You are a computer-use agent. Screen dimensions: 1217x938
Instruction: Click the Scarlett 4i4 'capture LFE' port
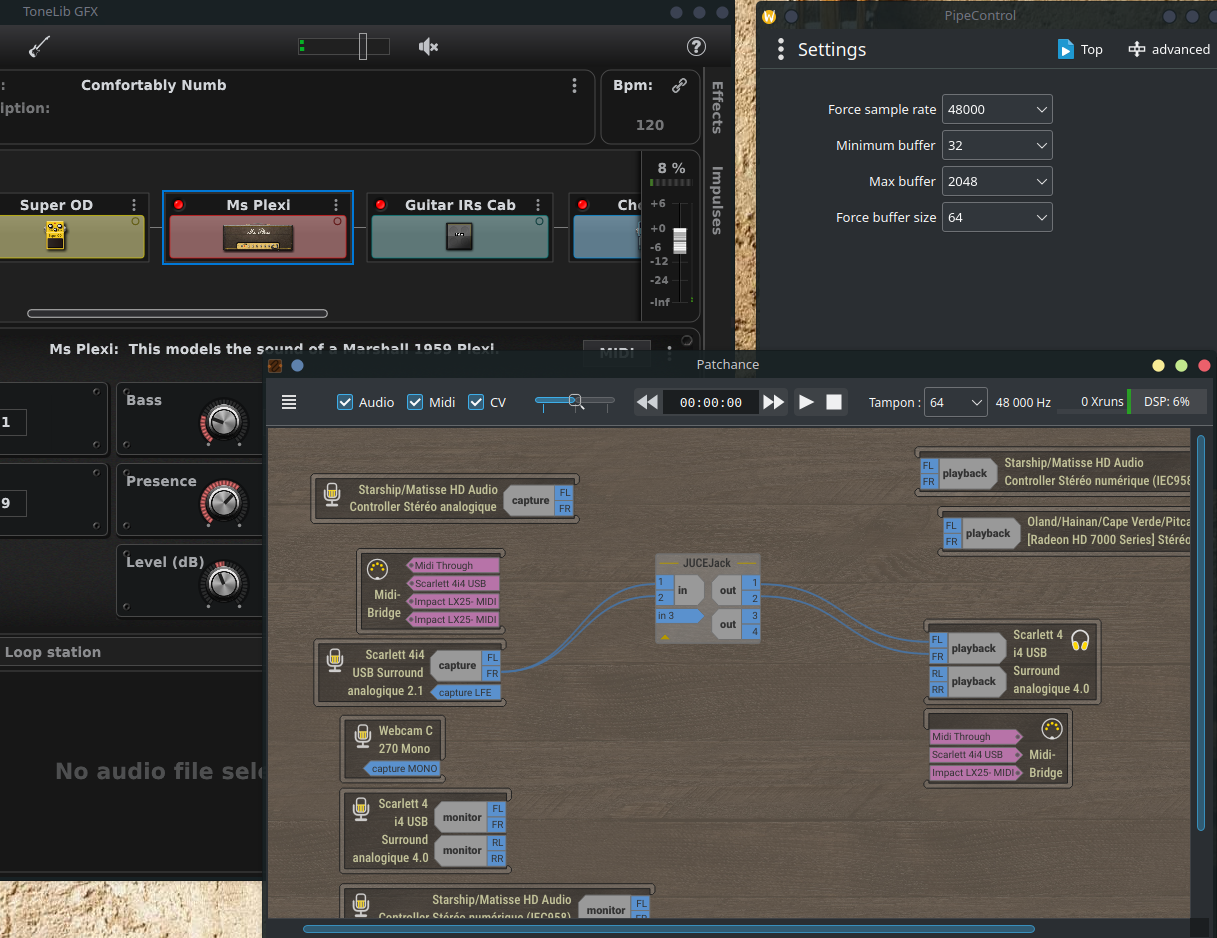click(465, 692)
